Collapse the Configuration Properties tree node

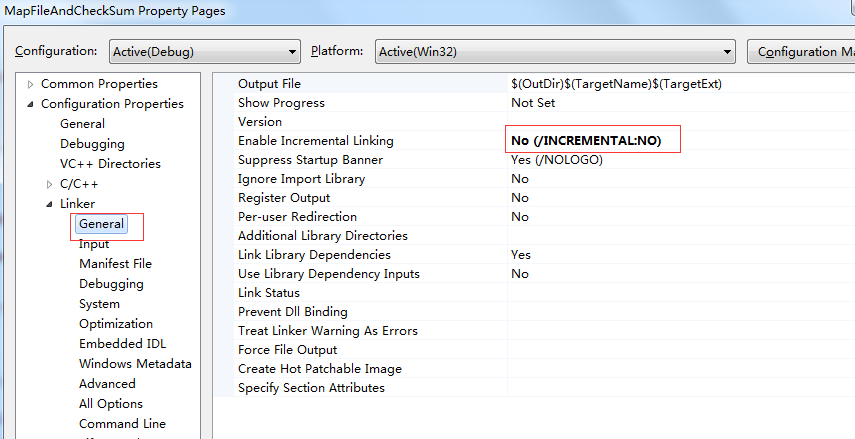click(x=31, y=104)
